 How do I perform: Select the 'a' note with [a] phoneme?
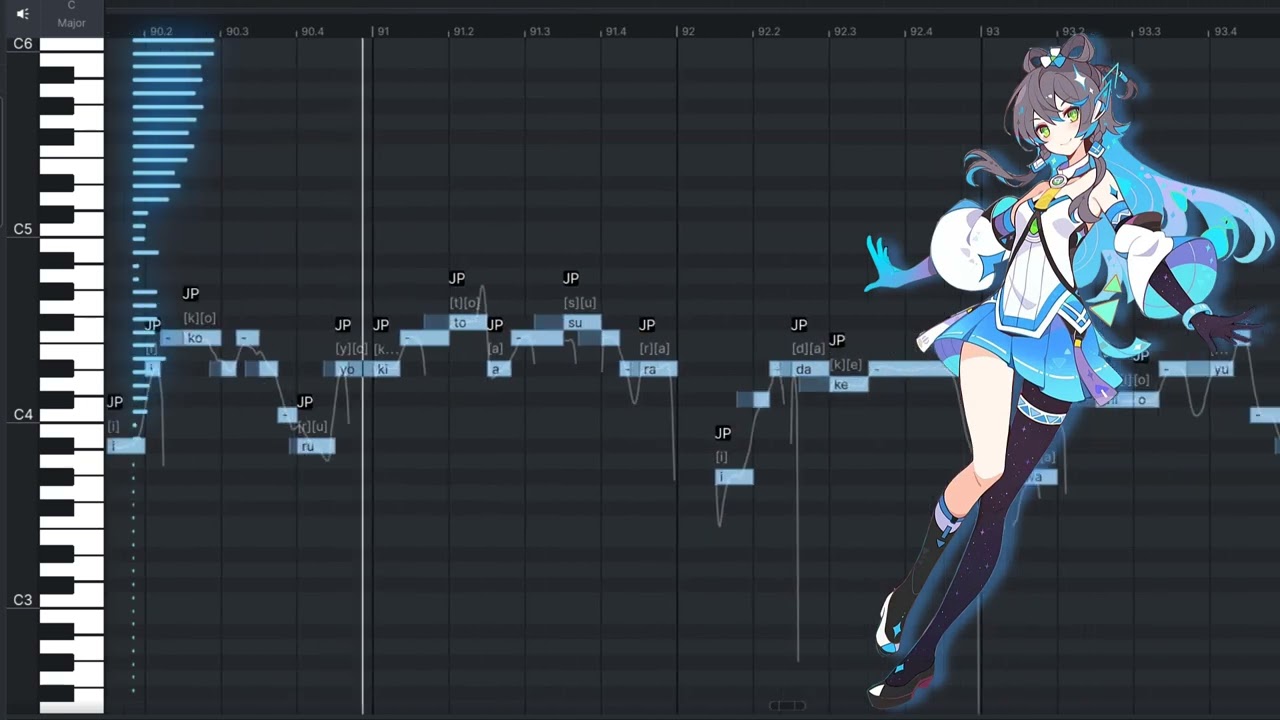[x=499, y=370]
